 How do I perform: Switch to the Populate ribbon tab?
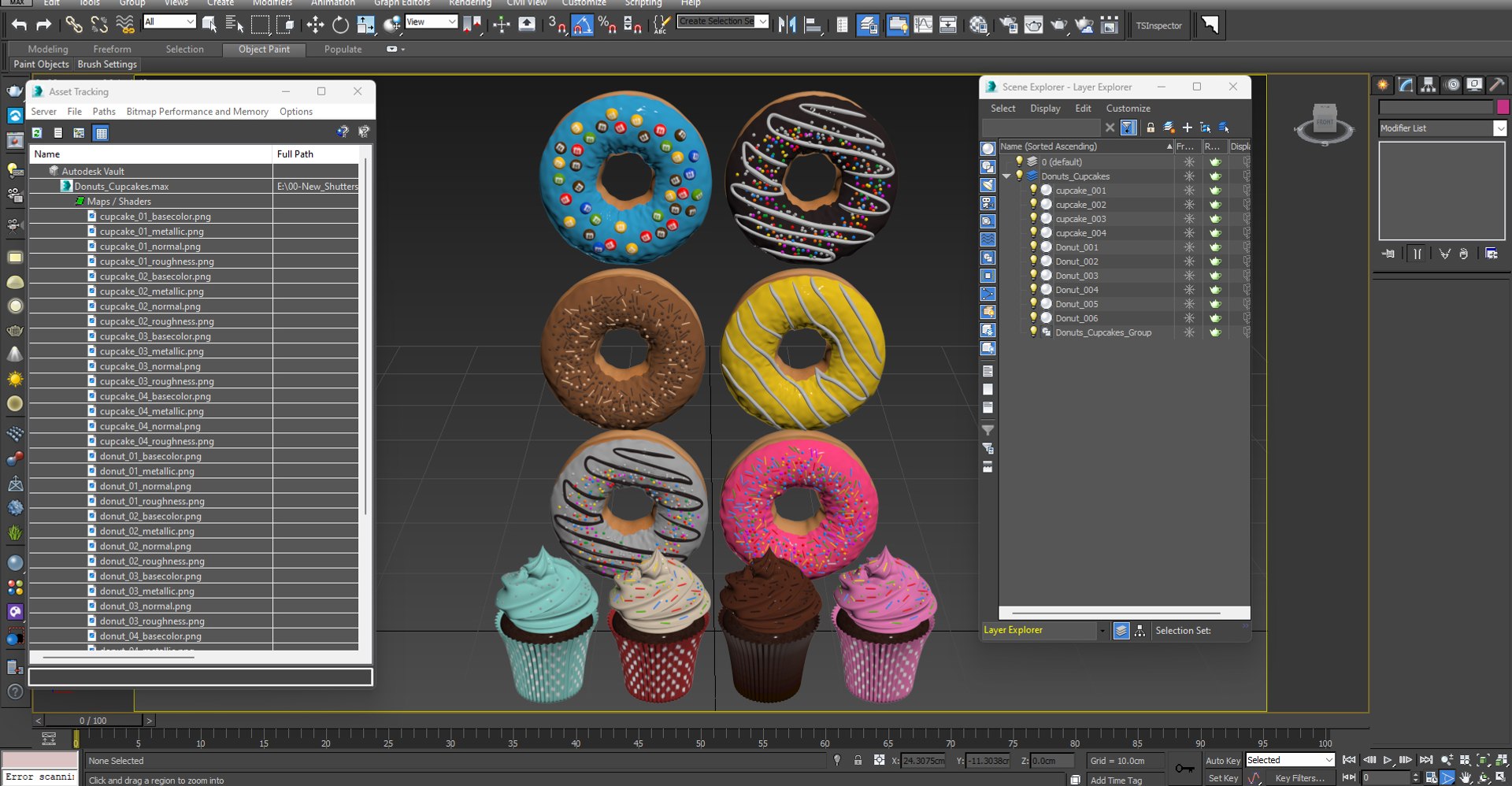coord(343,49)
